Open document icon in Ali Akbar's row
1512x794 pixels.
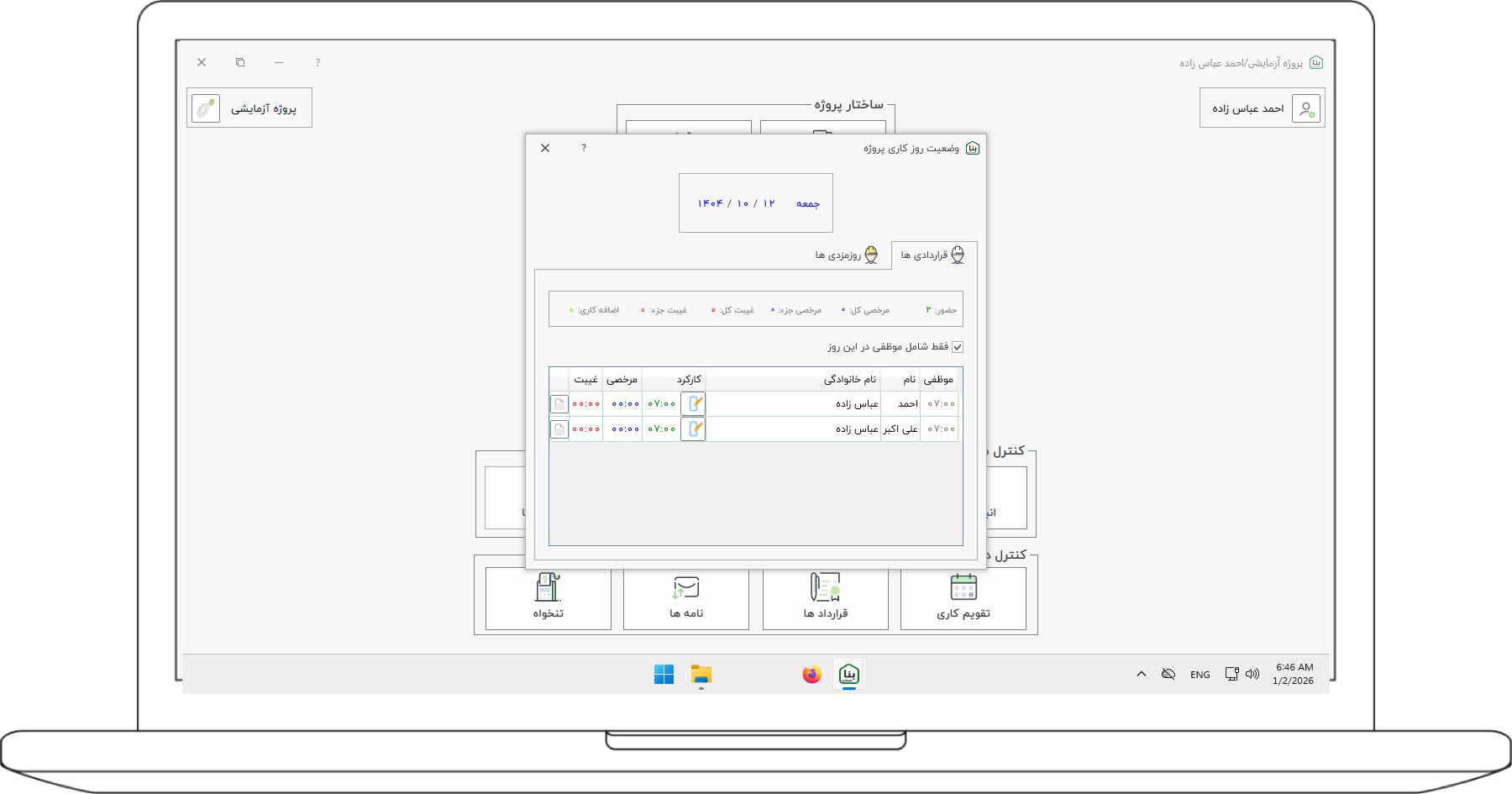pyautogui.click(x=559, y=429)
